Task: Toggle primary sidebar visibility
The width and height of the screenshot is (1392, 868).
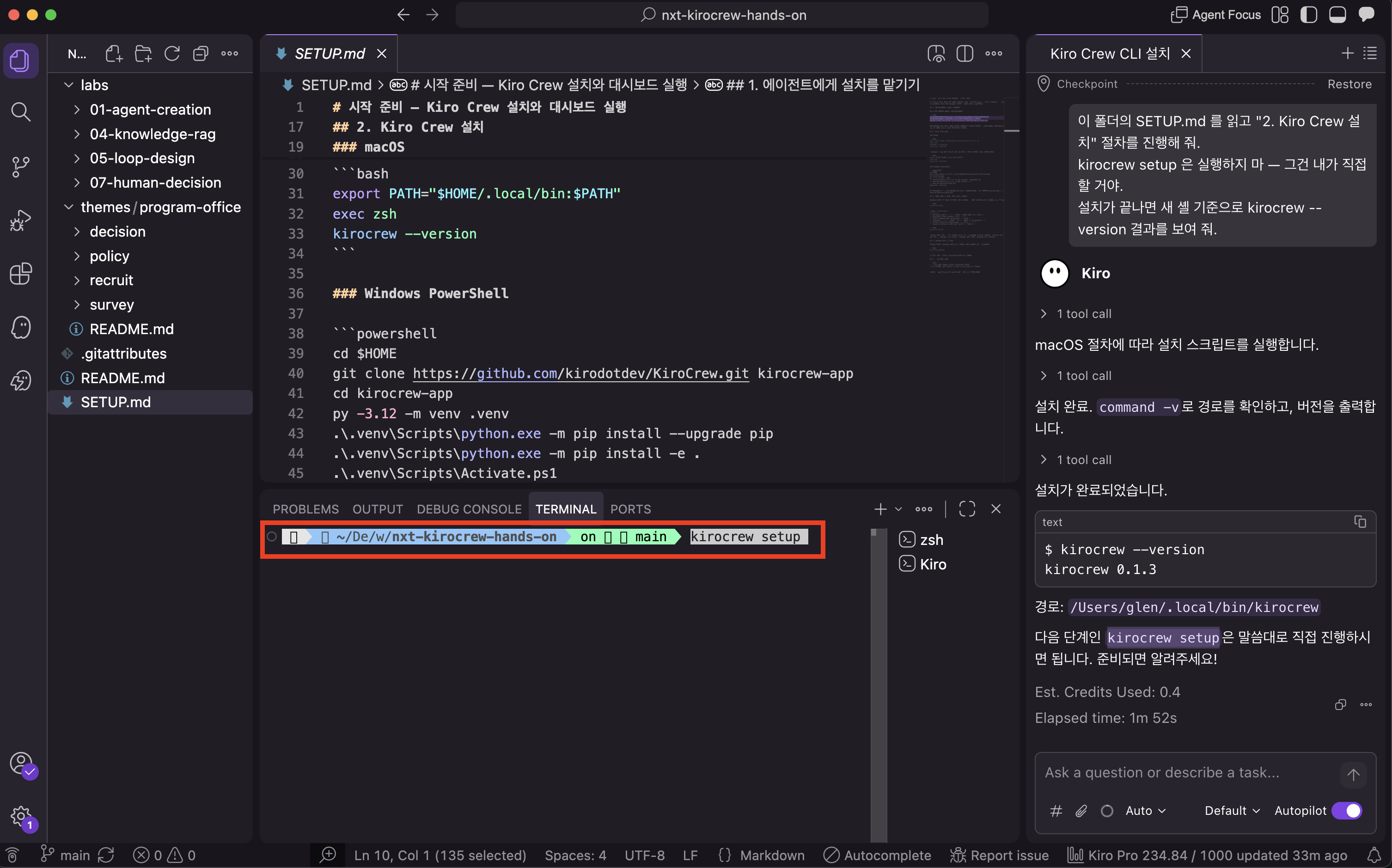Action: tap(1308, 15)
